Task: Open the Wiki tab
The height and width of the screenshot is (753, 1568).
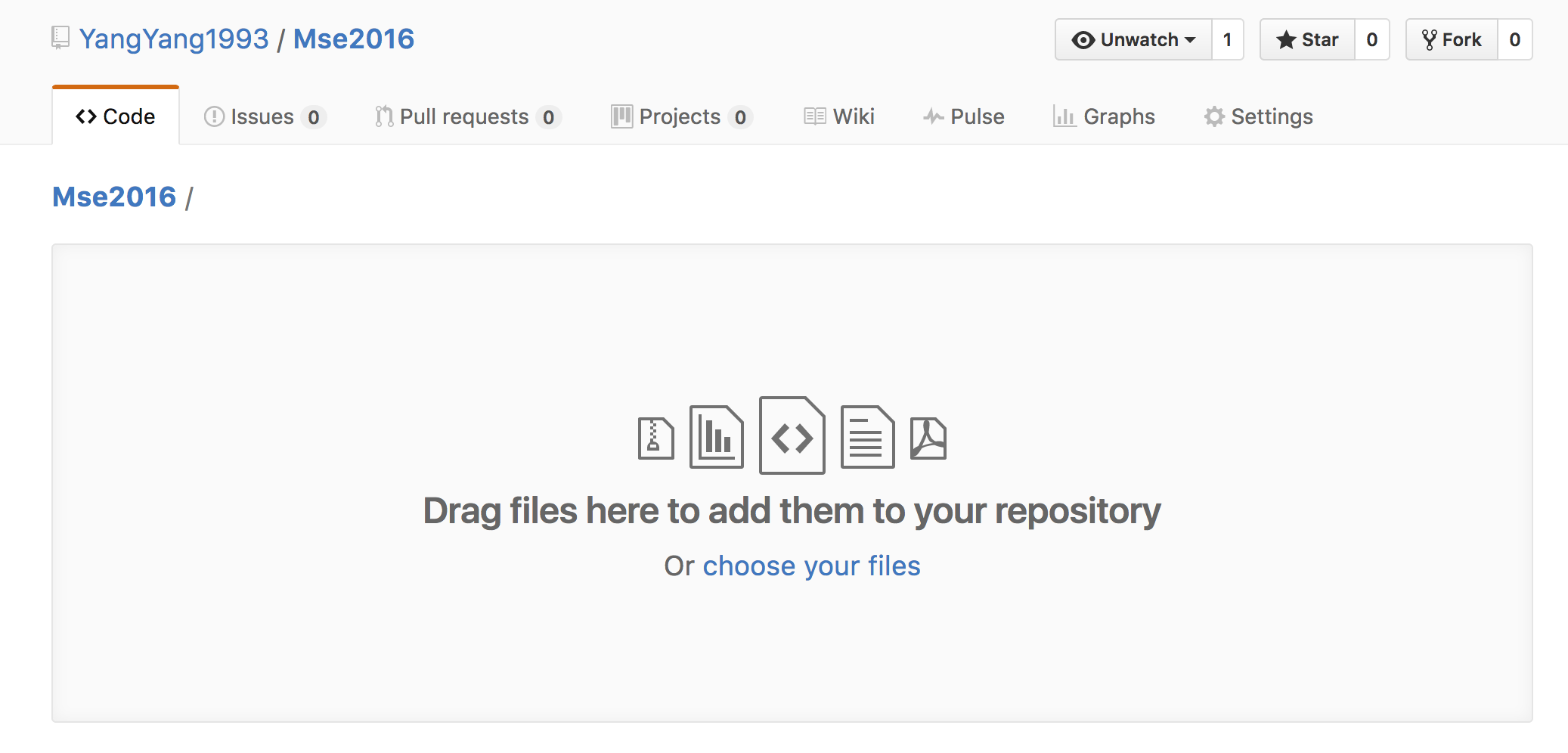Action: [839, 116]
